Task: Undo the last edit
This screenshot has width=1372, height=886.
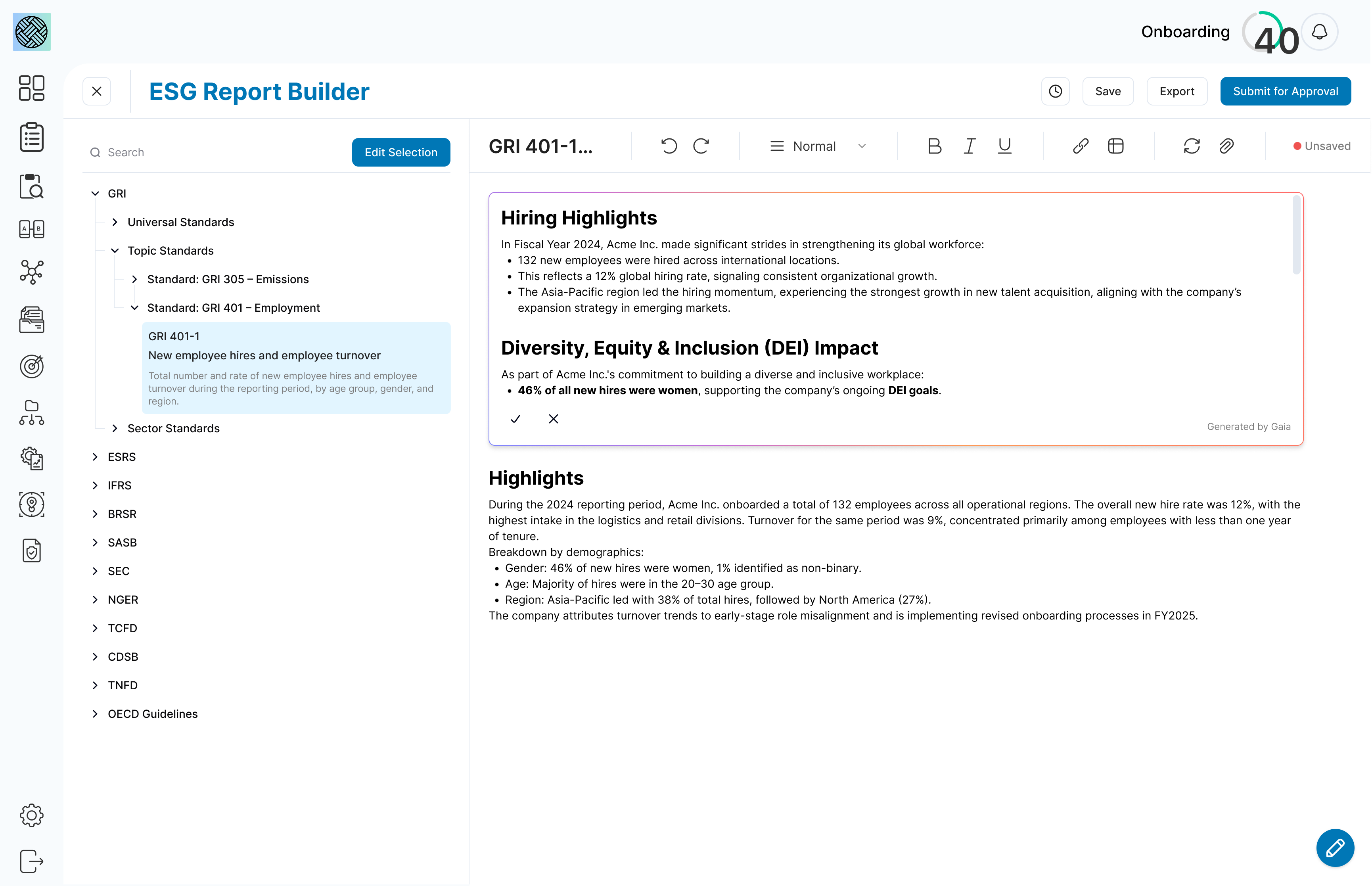Action: point(669,146)
